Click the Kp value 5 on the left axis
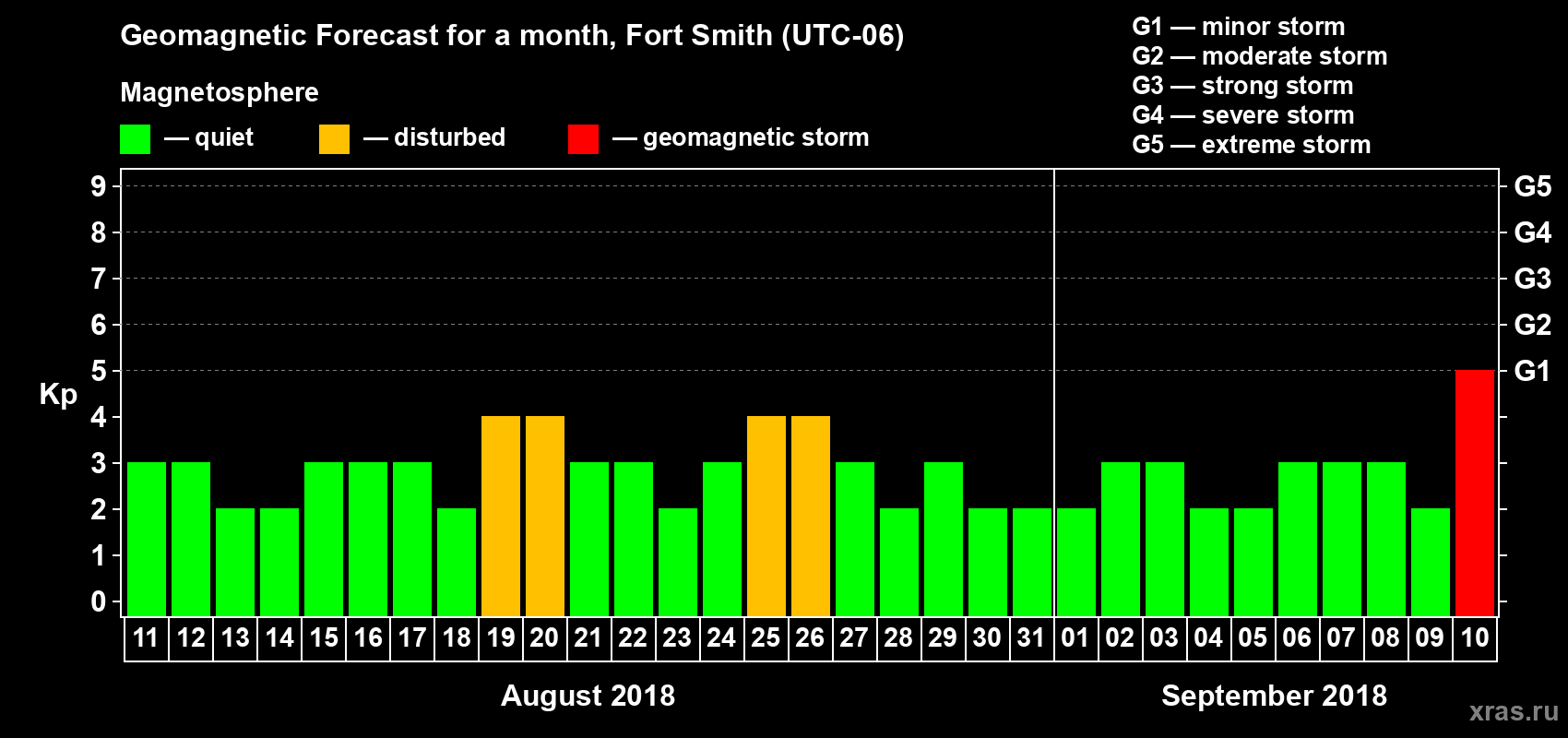This screenshot has height=738, width=1568. click(99, 371)
